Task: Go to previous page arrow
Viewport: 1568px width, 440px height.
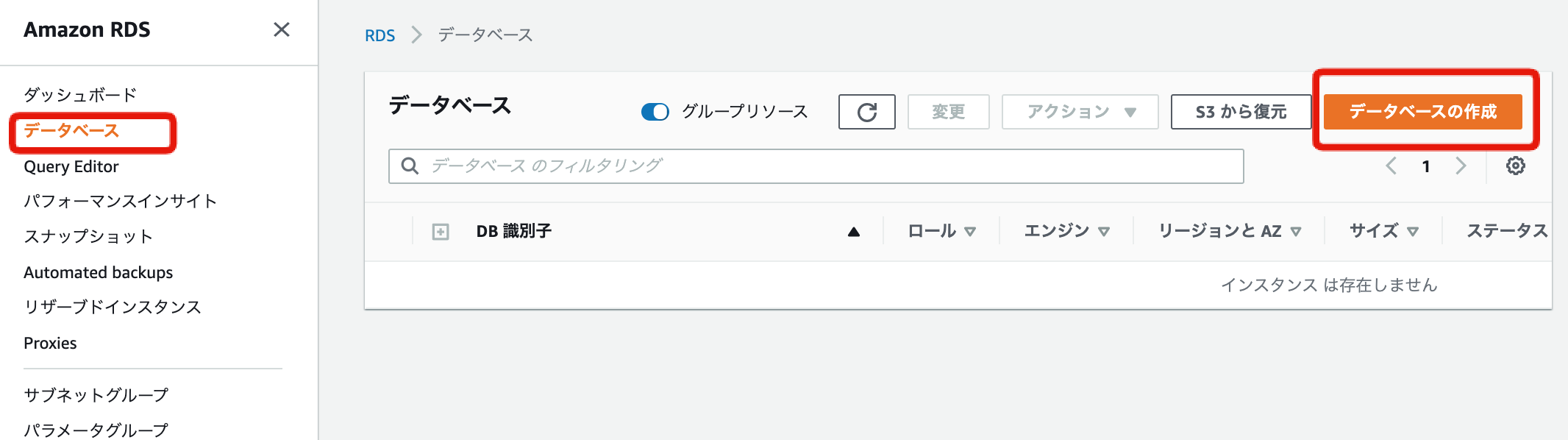Action: pyautogui.click(x=1391, y=166)
